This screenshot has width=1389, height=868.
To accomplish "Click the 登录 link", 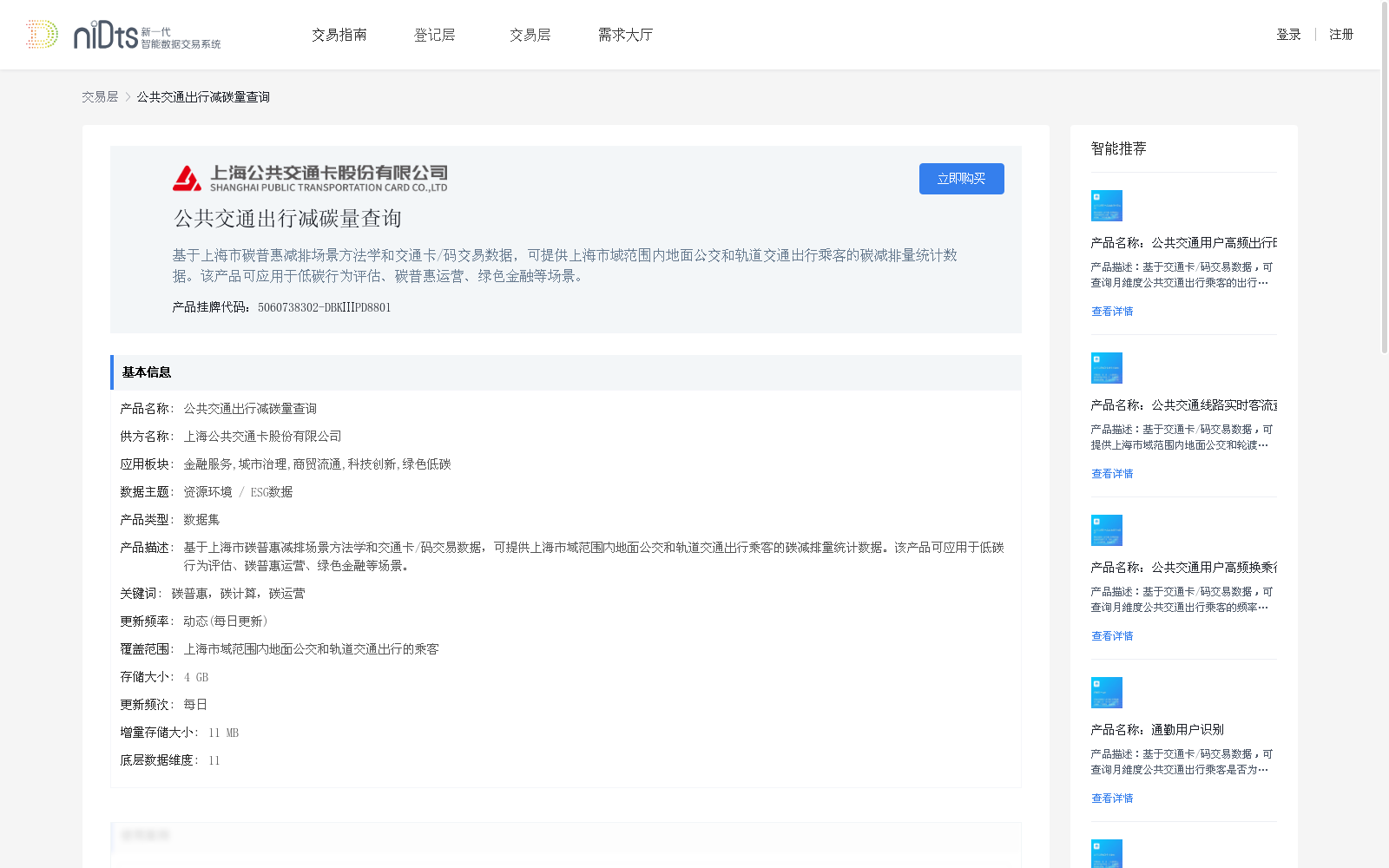I will (1288, 35).
